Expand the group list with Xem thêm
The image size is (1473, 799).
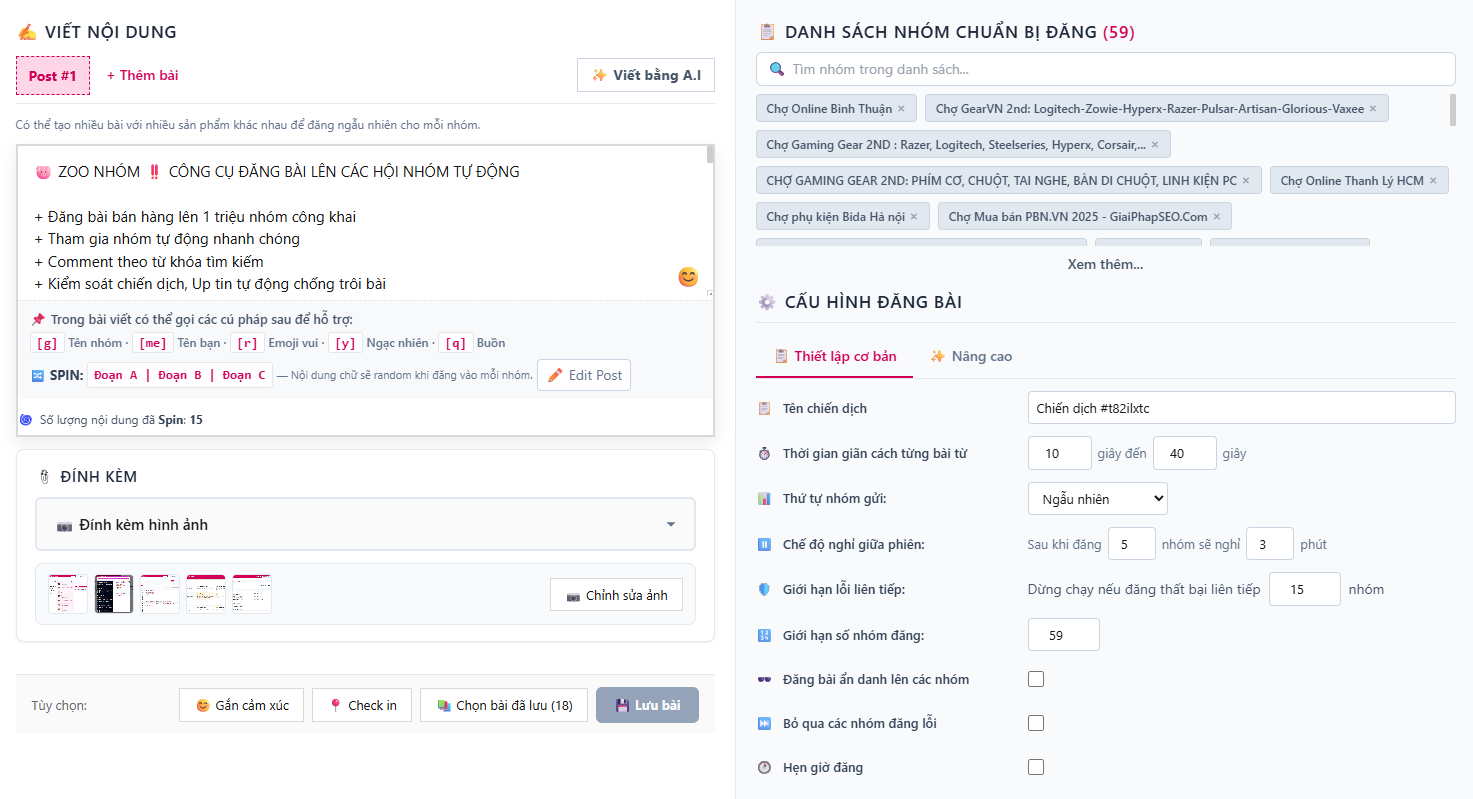click(x=1105, y=264)
